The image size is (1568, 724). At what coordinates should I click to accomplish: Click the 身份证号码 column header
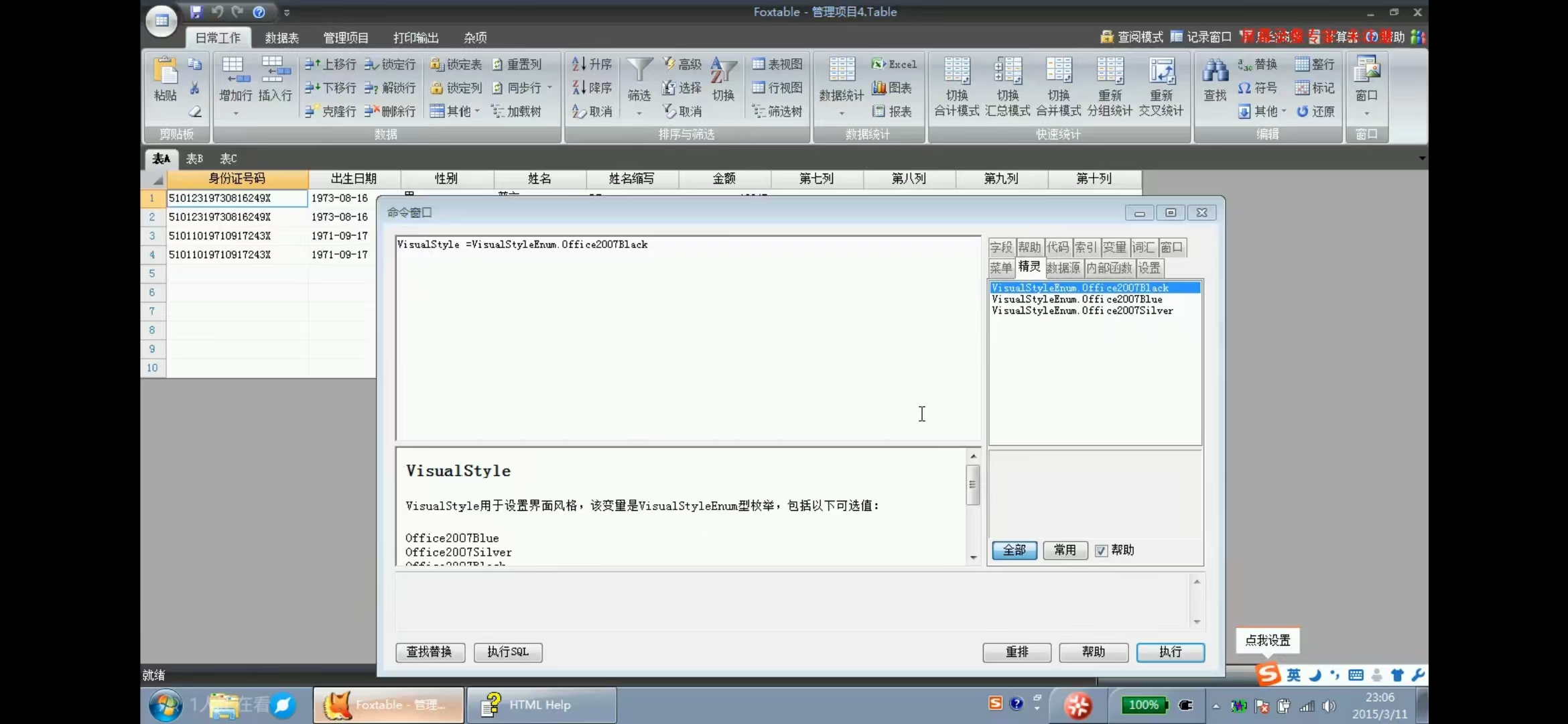tap(237, 179)
